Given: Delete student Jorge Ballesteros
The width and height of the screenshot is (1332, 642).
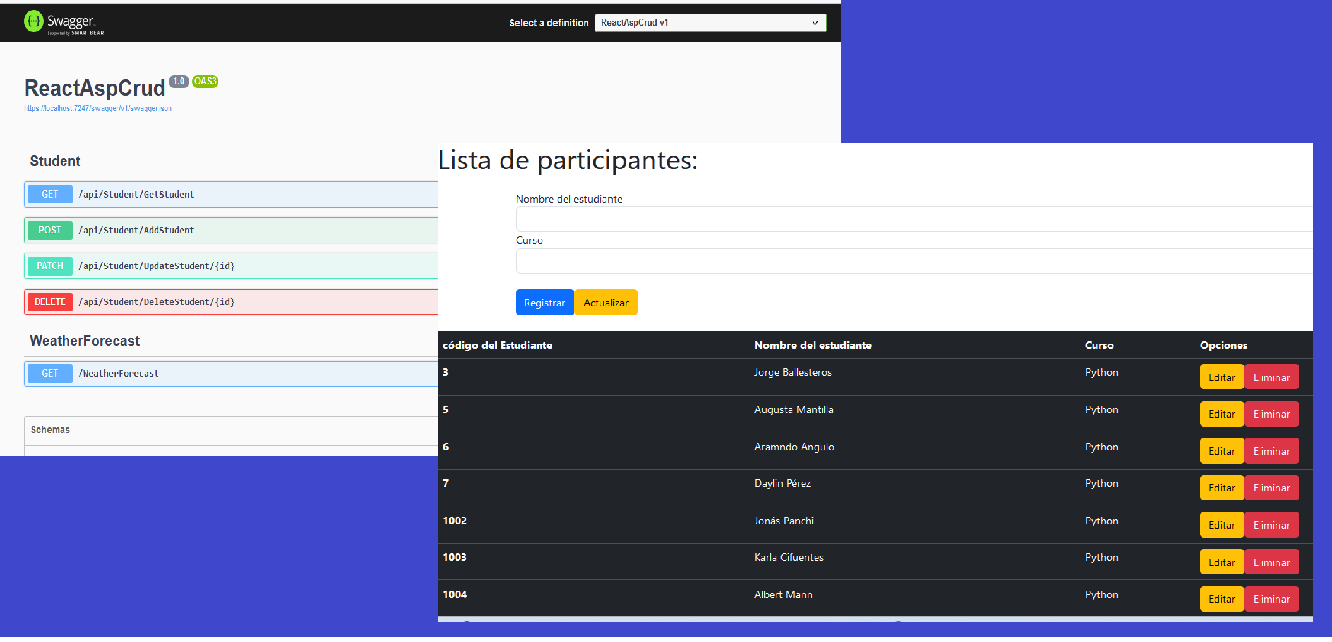Looking at the screenshot, I should [x=1272, y=377].
